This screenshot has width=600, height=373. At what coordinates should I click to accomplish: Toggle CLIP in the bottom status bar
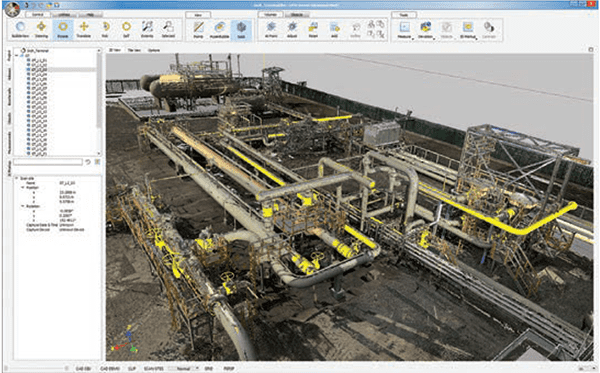[x=132, y=368]
